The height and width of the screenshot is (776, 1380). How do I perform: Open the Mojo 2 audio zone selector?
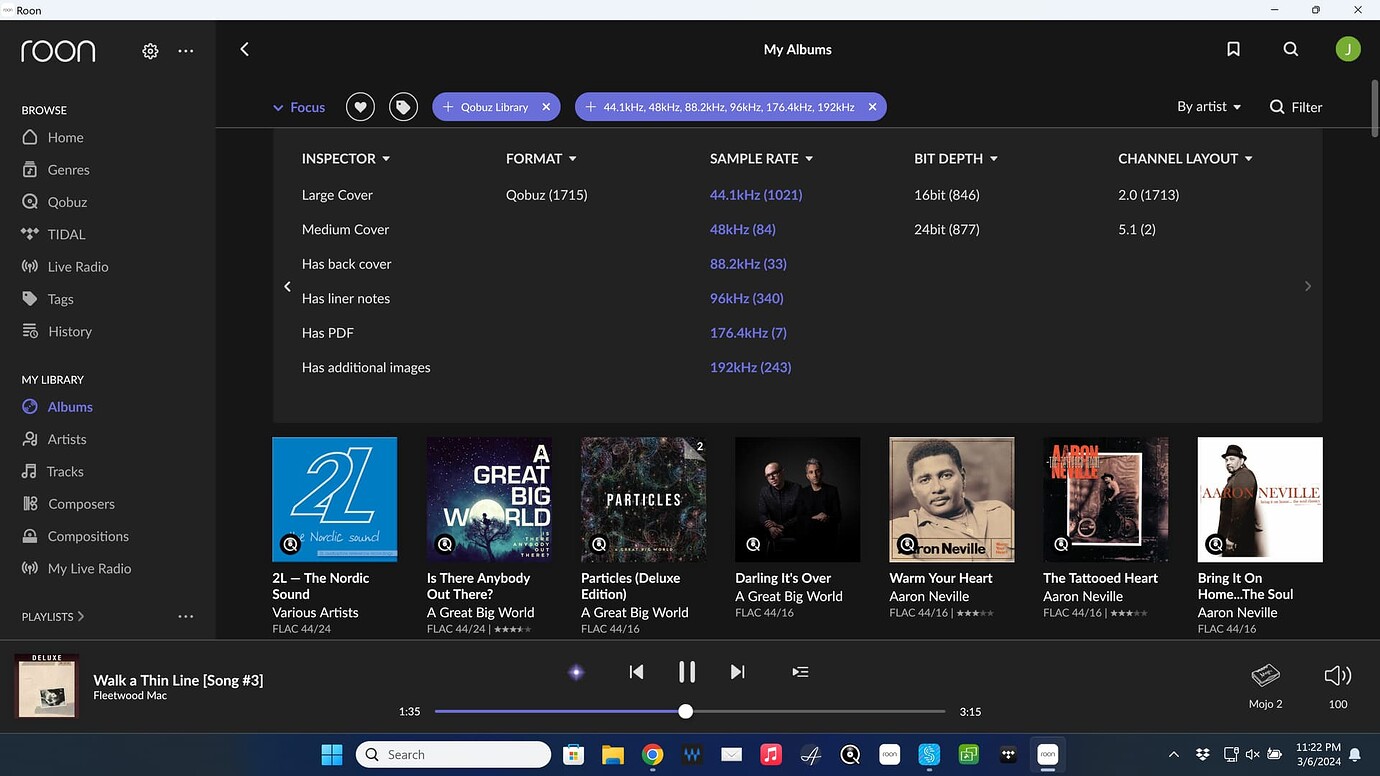coord(1264,684)
